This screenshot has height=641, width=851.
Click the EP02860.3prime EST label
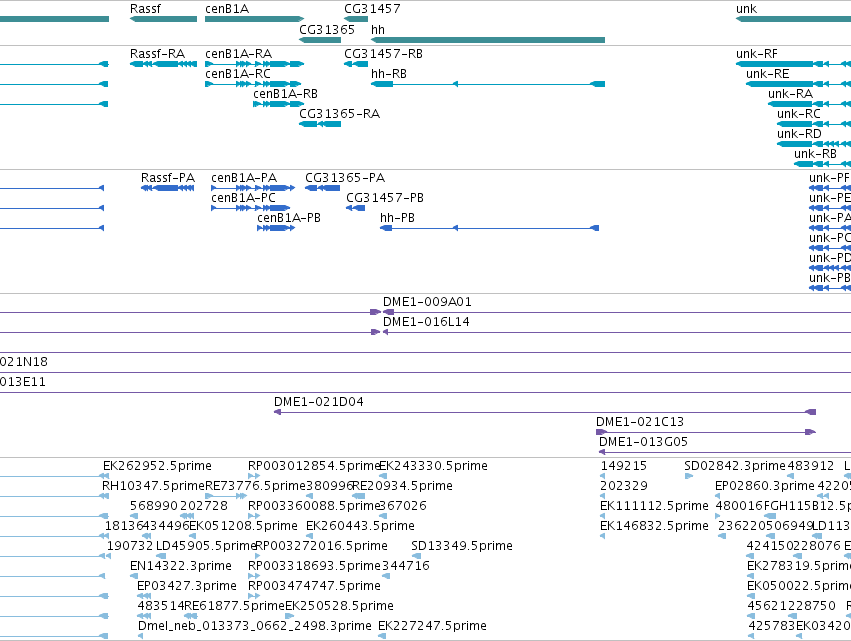coord(765,486)
